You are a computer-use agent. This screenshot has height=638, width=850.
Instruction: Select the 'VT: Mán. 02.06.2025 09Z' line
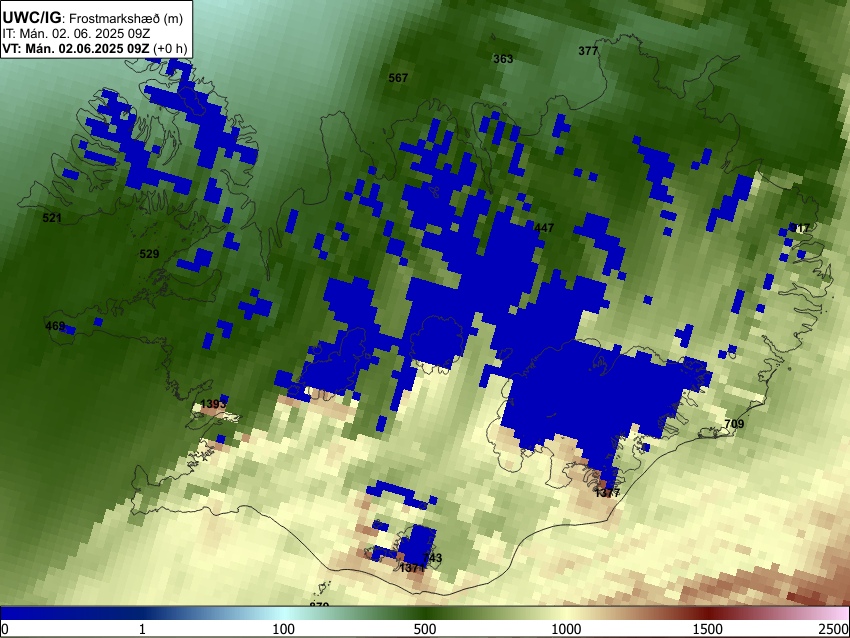click(76, 48)
